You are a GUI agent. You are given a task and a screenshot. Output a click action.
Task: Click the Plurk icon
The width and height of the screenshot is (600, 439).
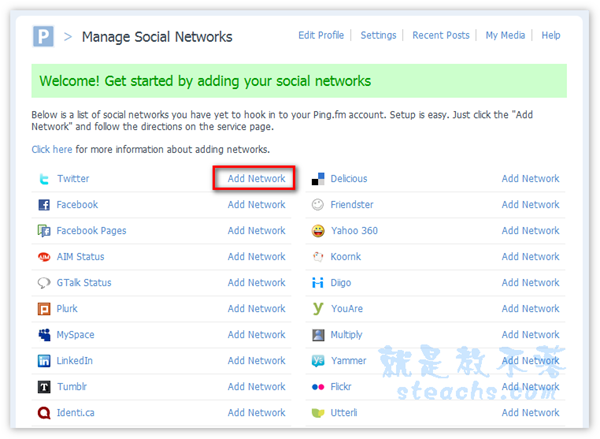pyautogui.click(x=44, y=309)
